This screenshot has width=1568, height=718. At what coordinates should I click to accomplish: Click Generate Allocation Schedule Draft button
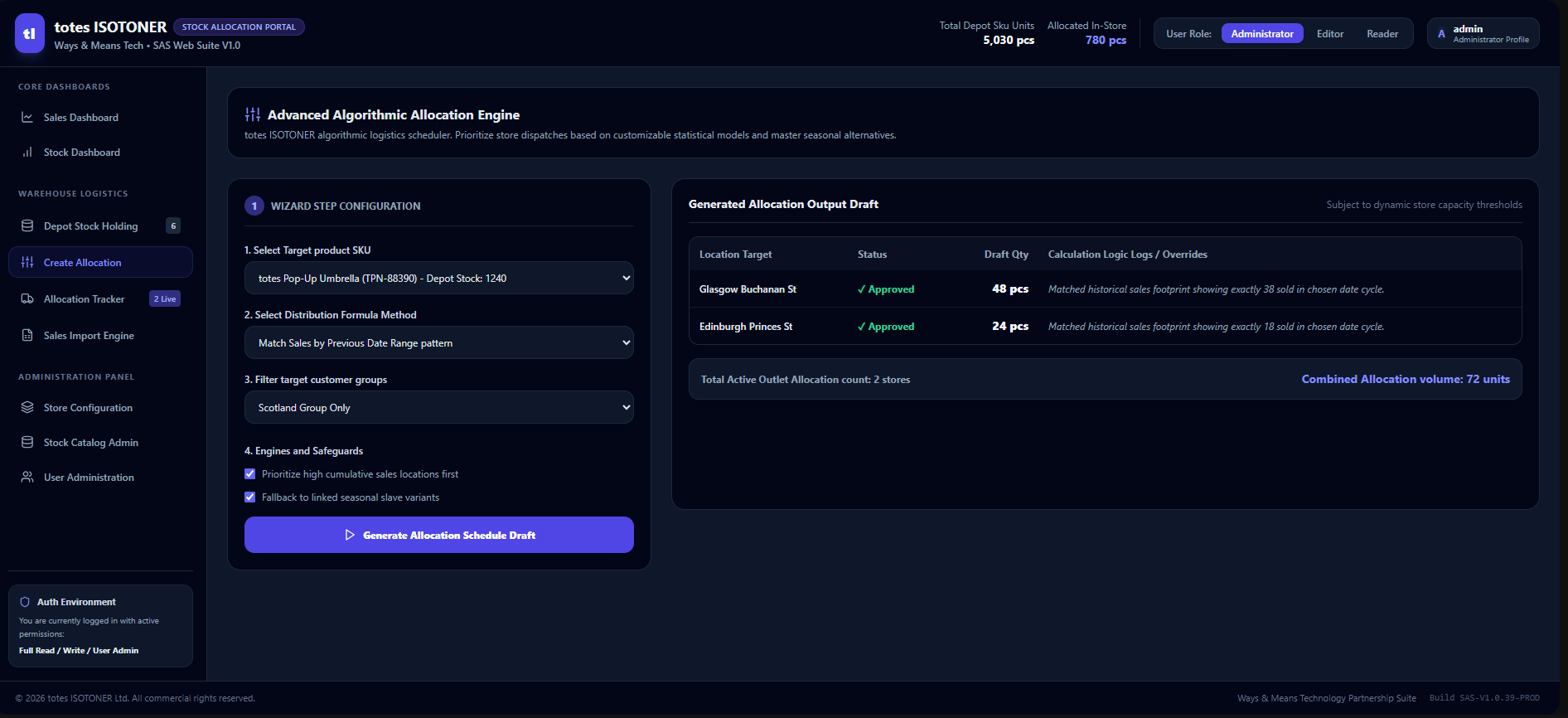439,535
